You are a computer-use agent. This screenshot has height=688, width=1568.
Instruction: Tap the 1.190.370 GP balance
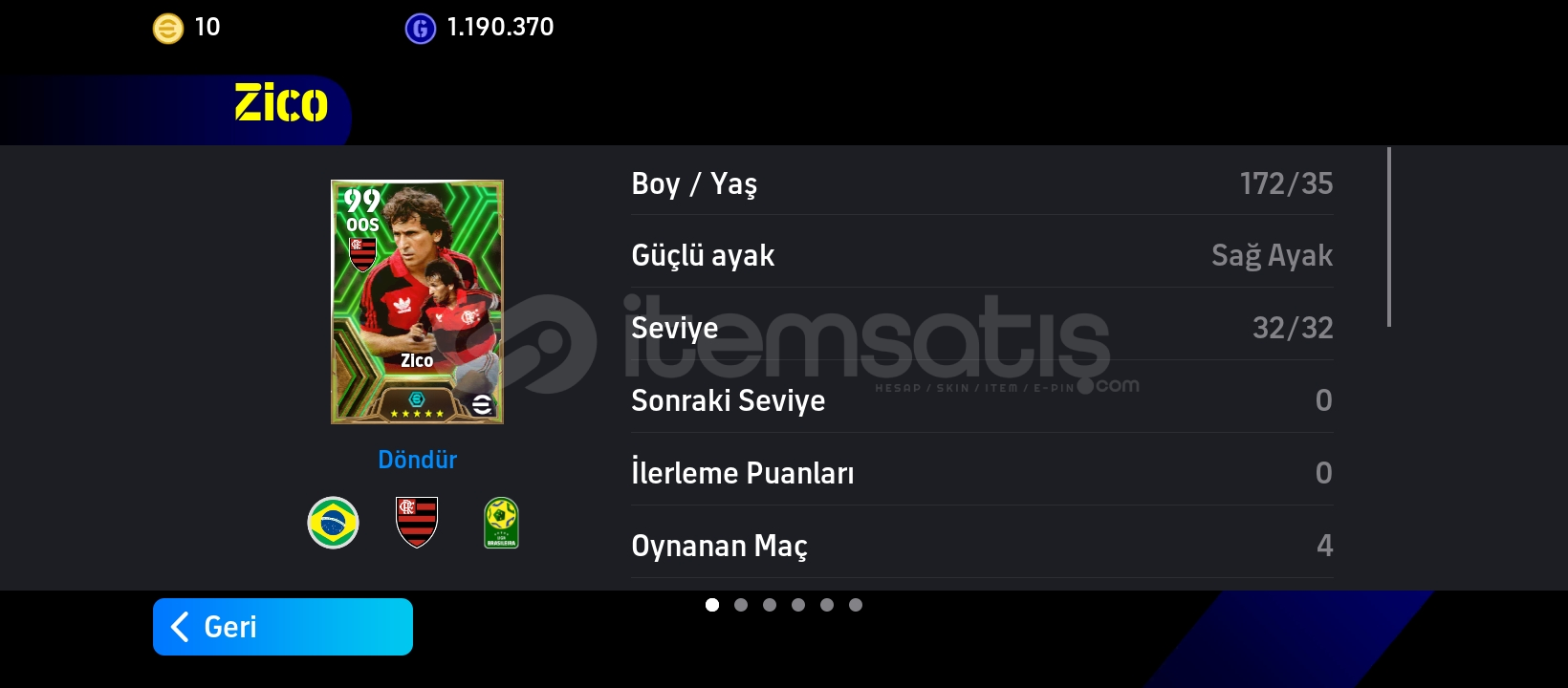pos(500,28)
